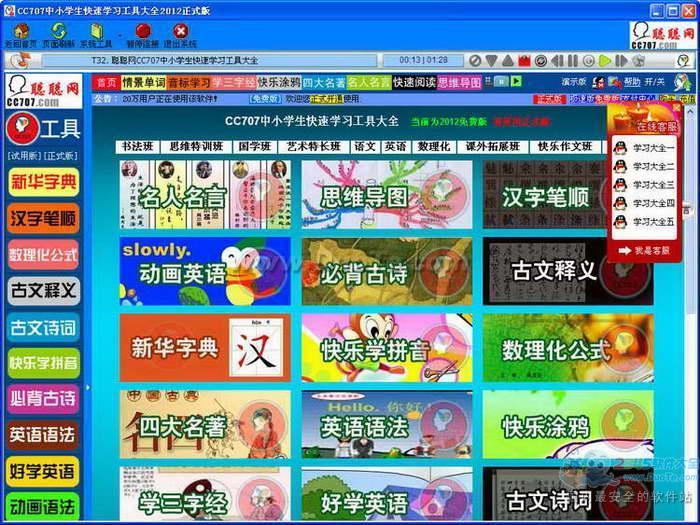Open the 思维导图 tab in the nav bar
Viewport: 700px width, 525px height.
[x=459, y=83]
